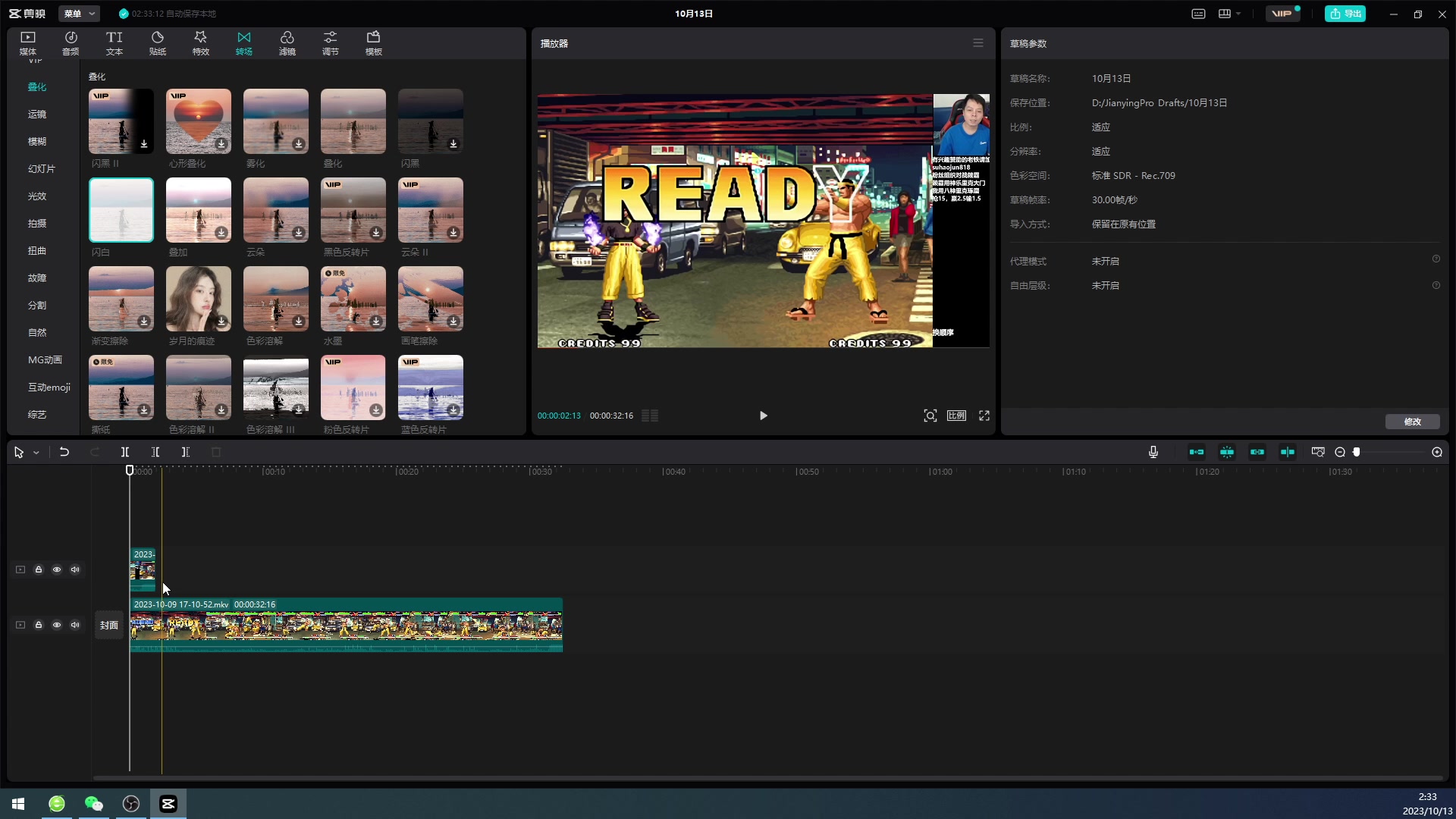
Task: Open the 音频 audio tab
Action: pos(71,43)
